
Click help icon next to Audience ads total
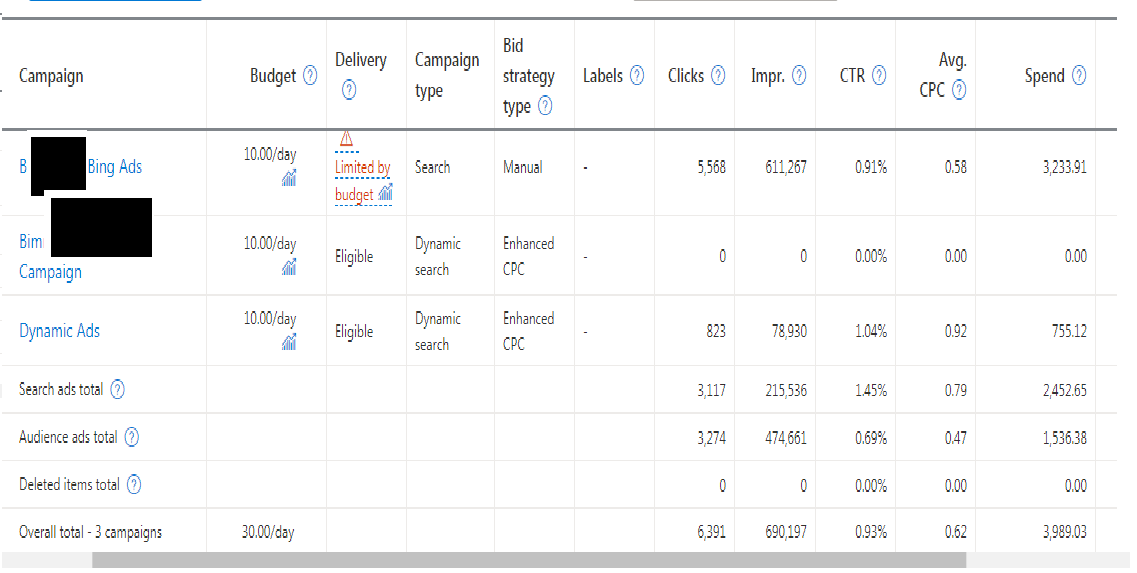(131, 437)
